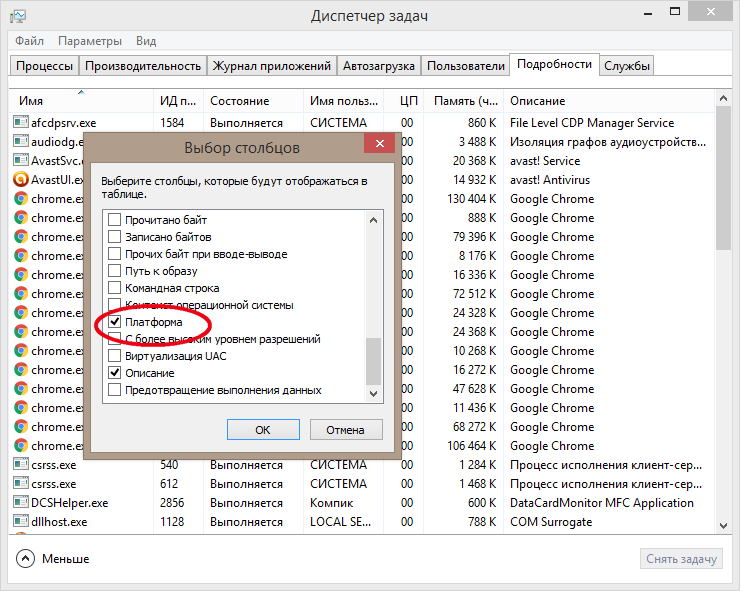Click the Chrome icon in the 72 512 K row

21,293
